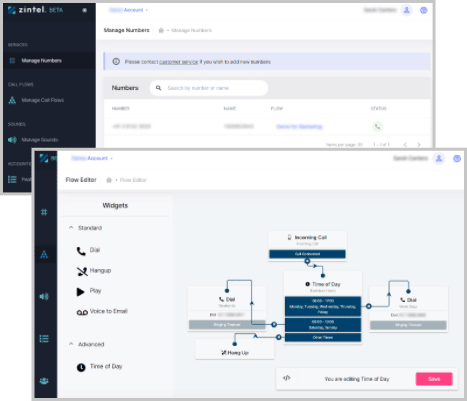The width and height of the screenshot is (467, 401).
Task: Collapse the Standard widgets section
Action: [71, 228]
